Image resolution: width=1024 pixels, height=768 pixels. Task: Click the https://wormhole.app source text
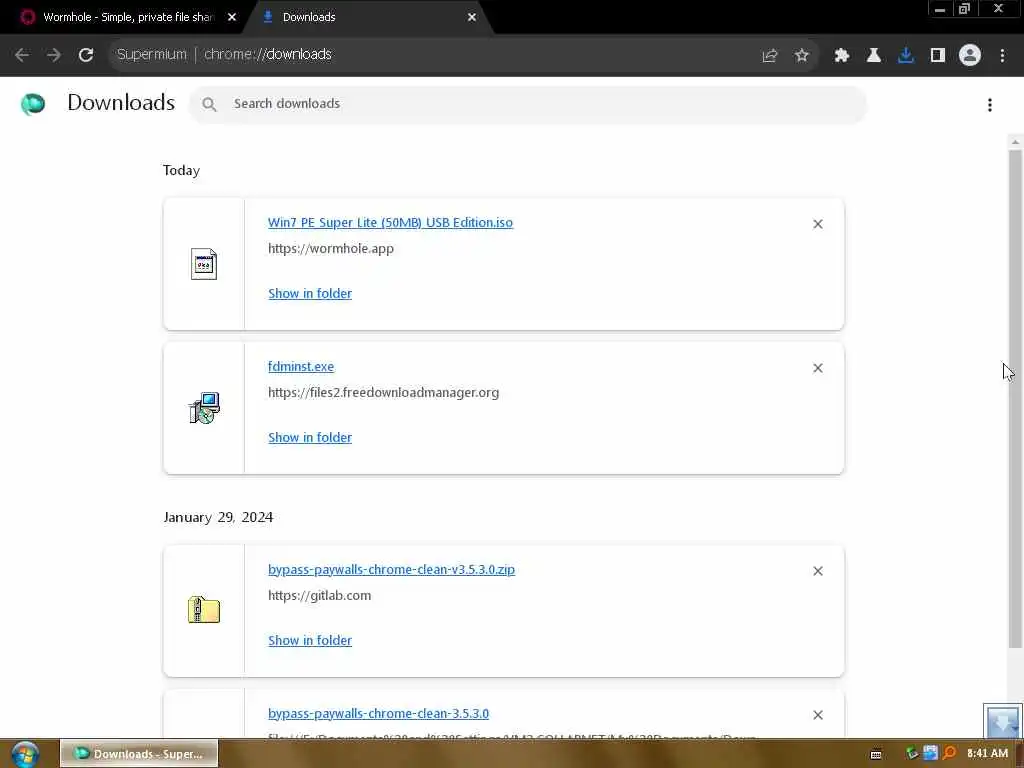coord(330,248)
